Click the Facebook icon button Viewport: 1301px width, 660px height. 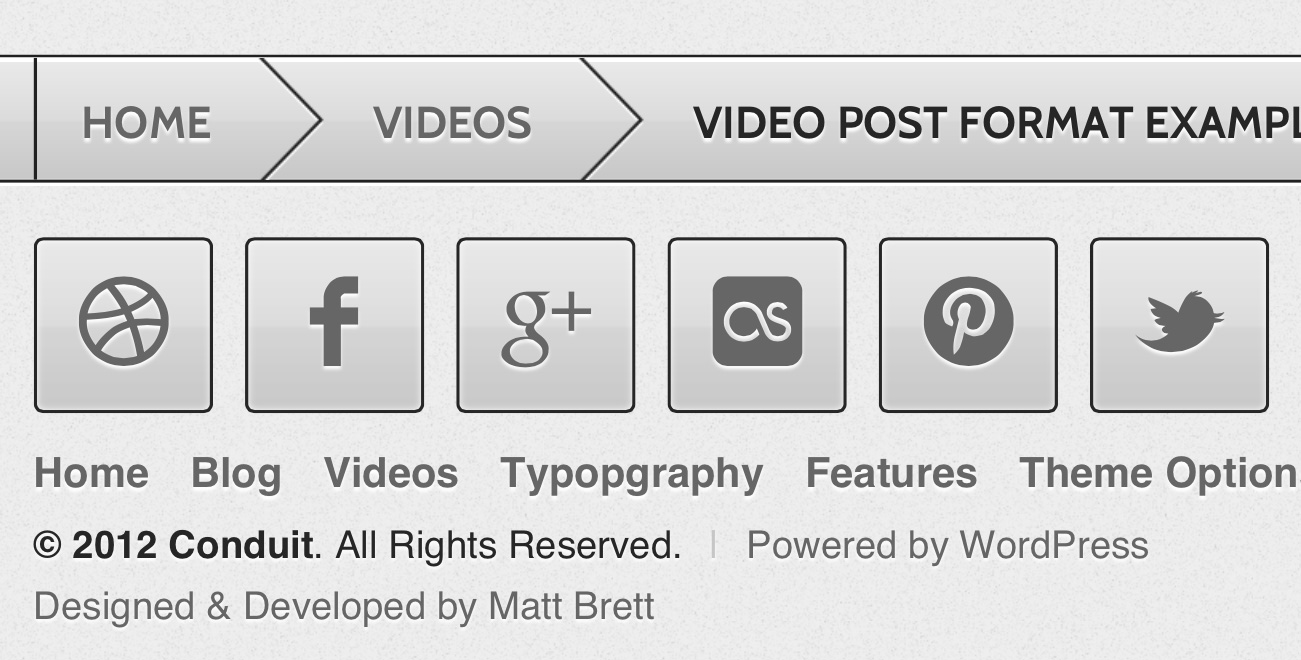pos(334,325)
